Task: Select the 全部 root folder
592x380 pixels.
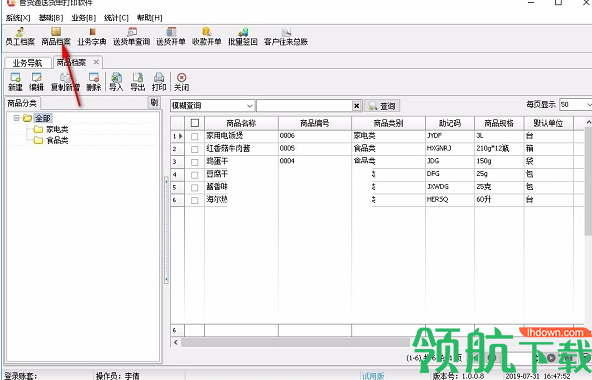Action: 43,118
